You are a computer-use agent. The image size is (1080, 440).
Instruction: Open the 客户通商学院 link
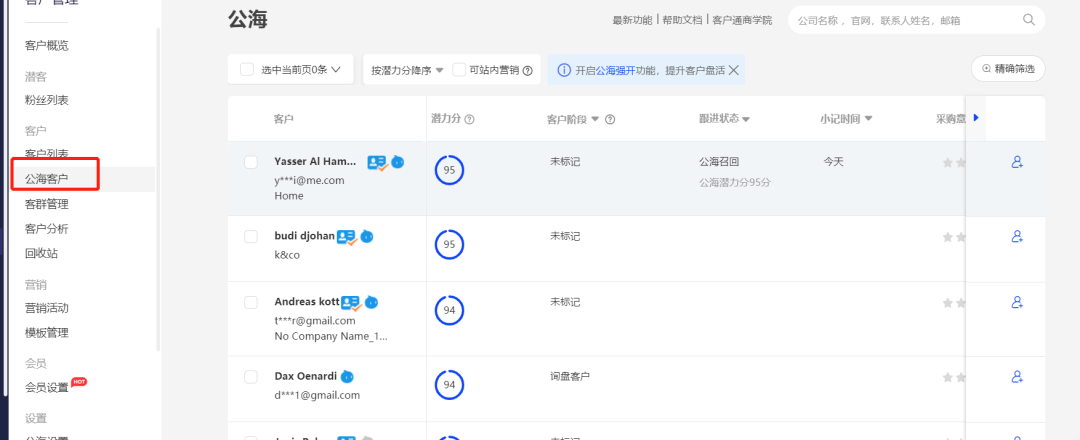click(742, 20)
